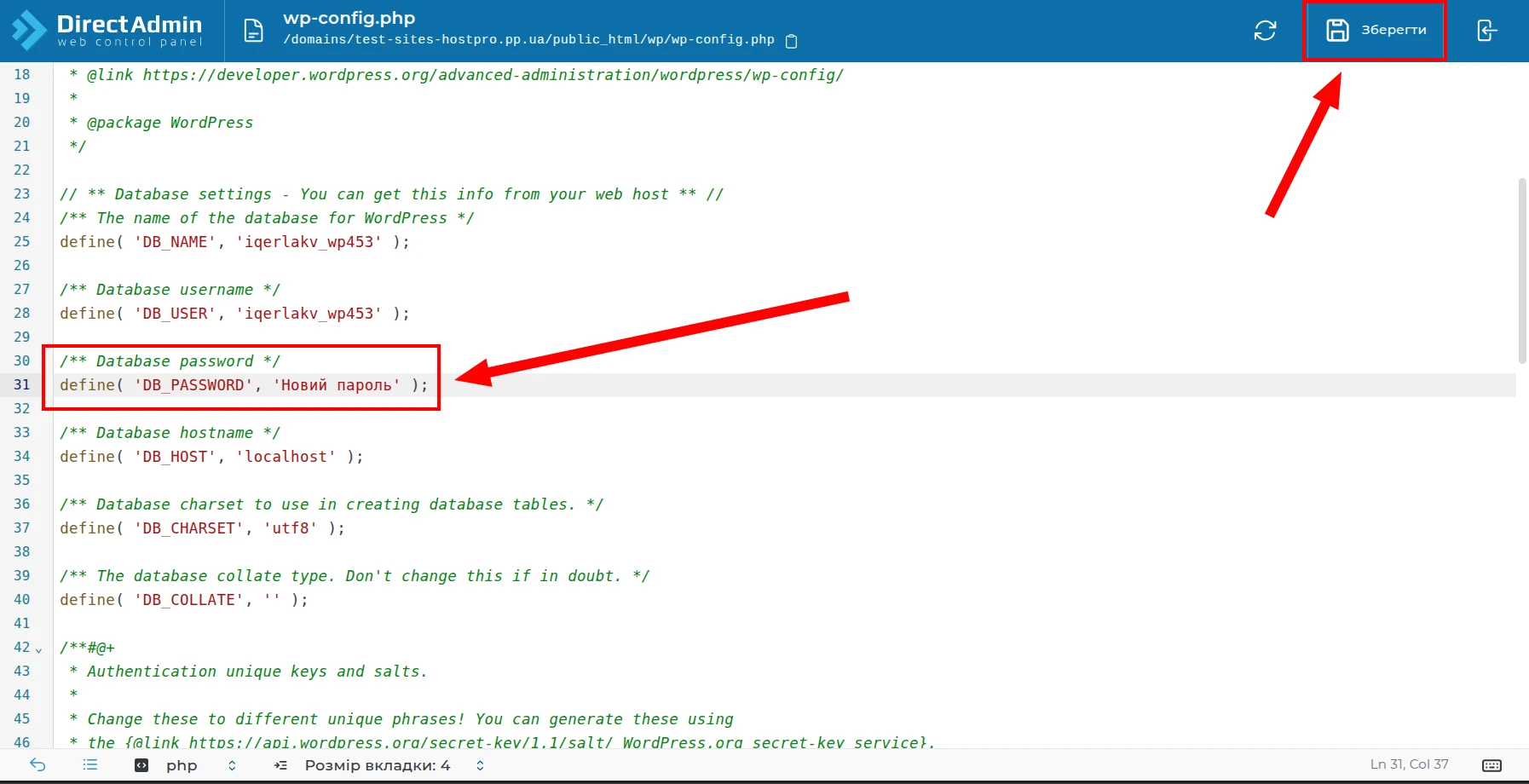Screen dimensions: 1529x784
Task: Place cursor on the DB_CHARSET utf8 line
Action: [202, 528]
